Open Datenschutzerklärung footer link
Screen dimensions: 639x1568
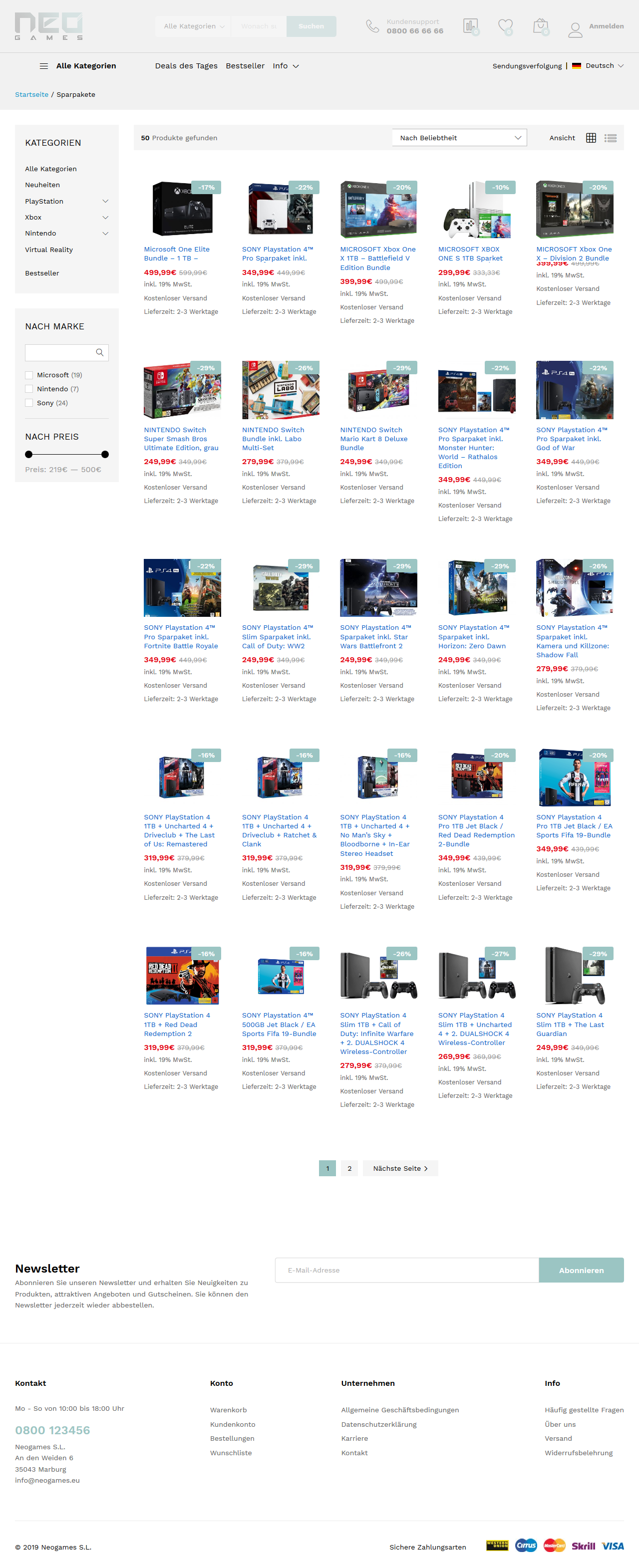tap(378, 1424)
